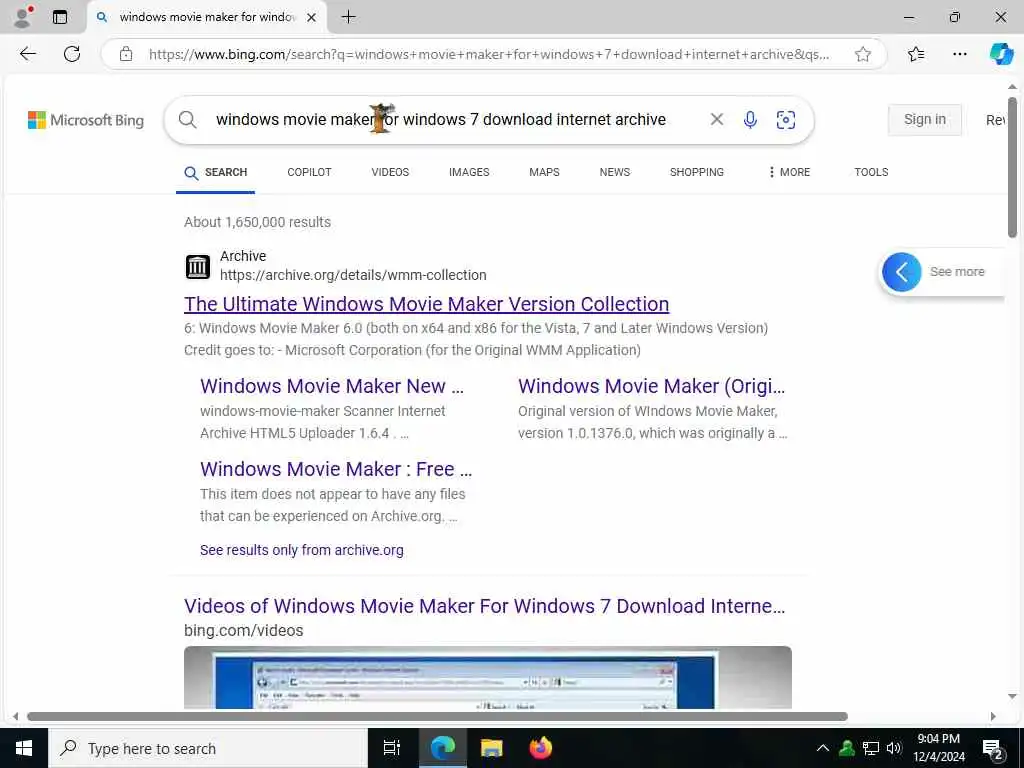This screenshot has width=1024, height=768.
Task: Open the notification center icon
Action: coord(993,748)
